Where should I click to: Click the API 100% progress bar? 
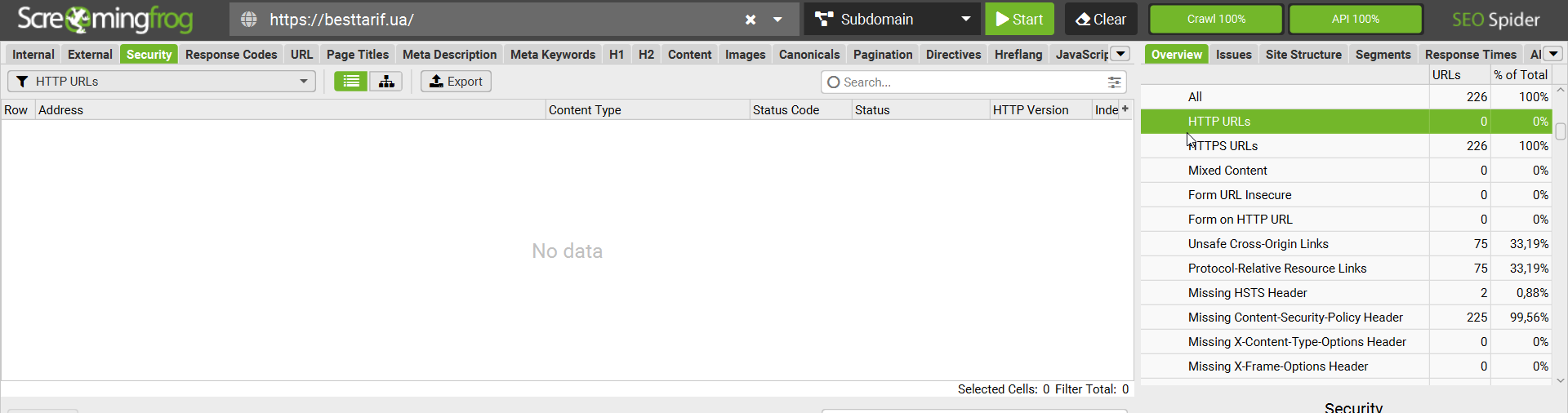point(1355,19)
